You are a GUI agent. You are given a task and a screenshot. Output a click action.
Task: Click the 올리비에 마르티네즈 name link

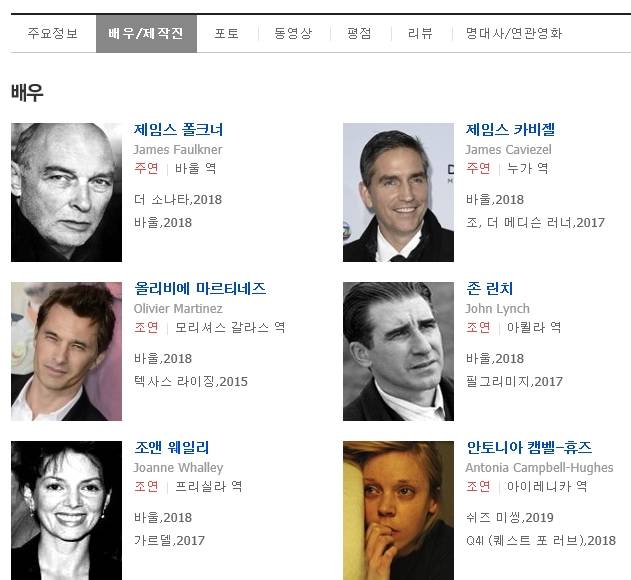(x=200, y=289)
